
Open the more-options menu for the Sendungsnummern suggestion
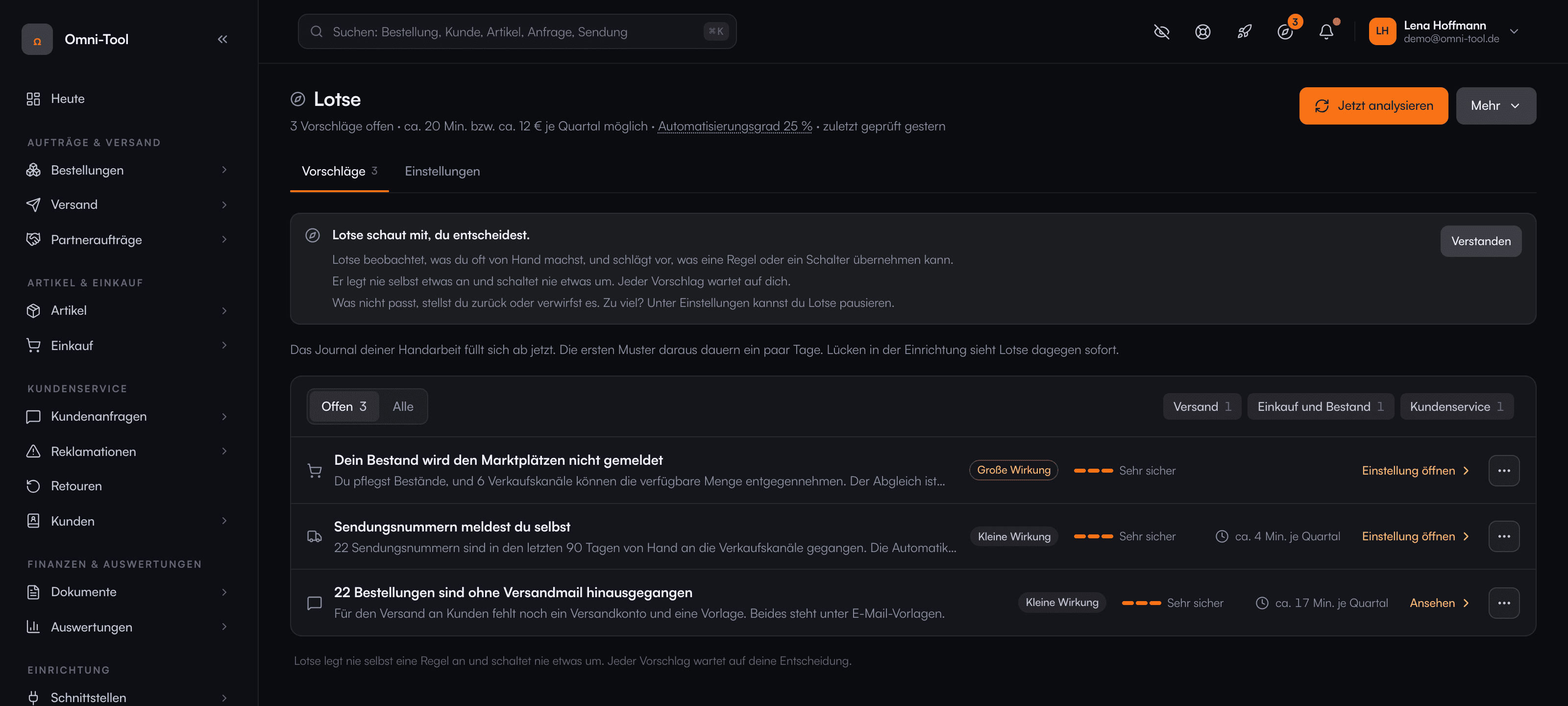click(1503, 537)
